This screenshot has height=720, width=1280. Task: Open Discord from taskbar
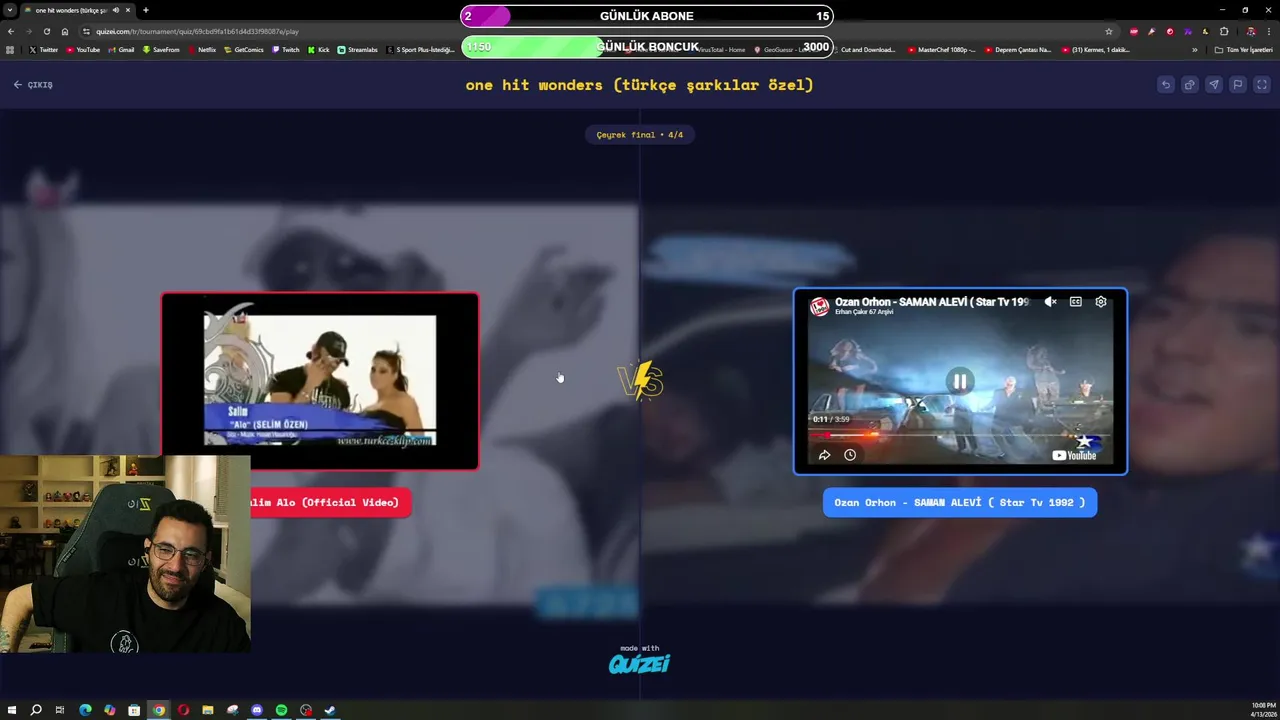point(257,710)
